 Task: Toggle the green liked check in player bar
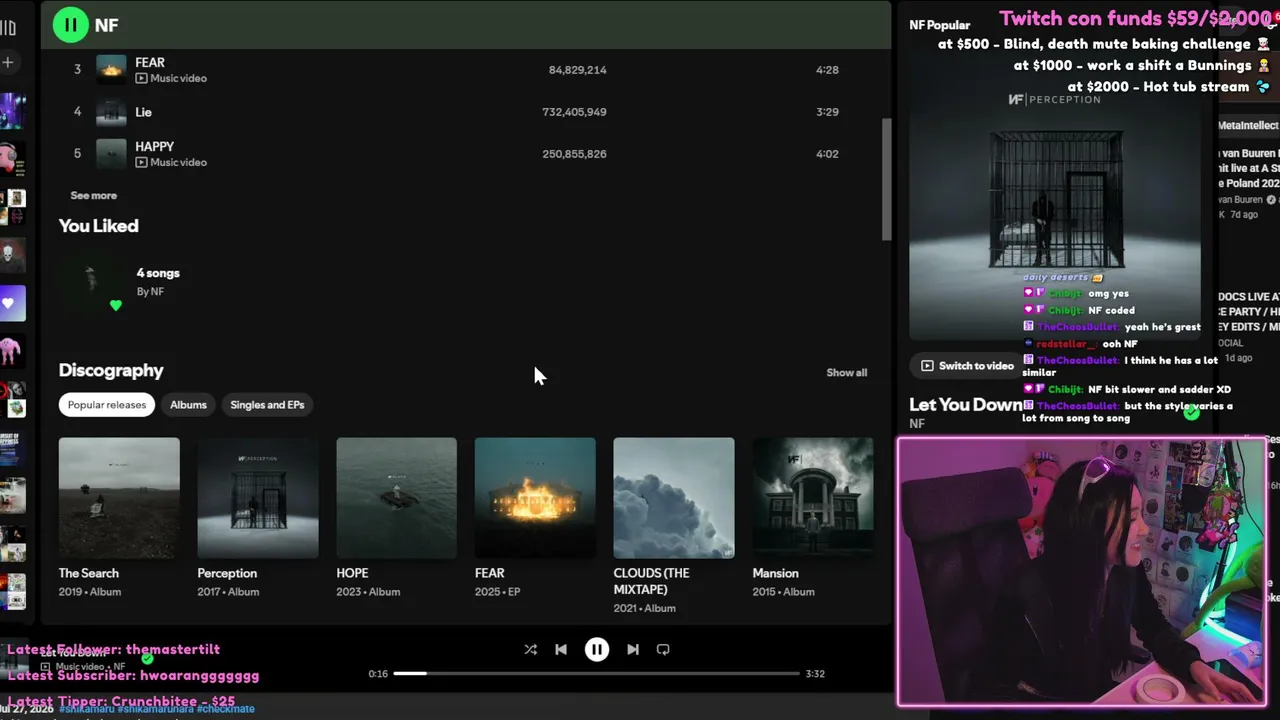pos(148,659)
